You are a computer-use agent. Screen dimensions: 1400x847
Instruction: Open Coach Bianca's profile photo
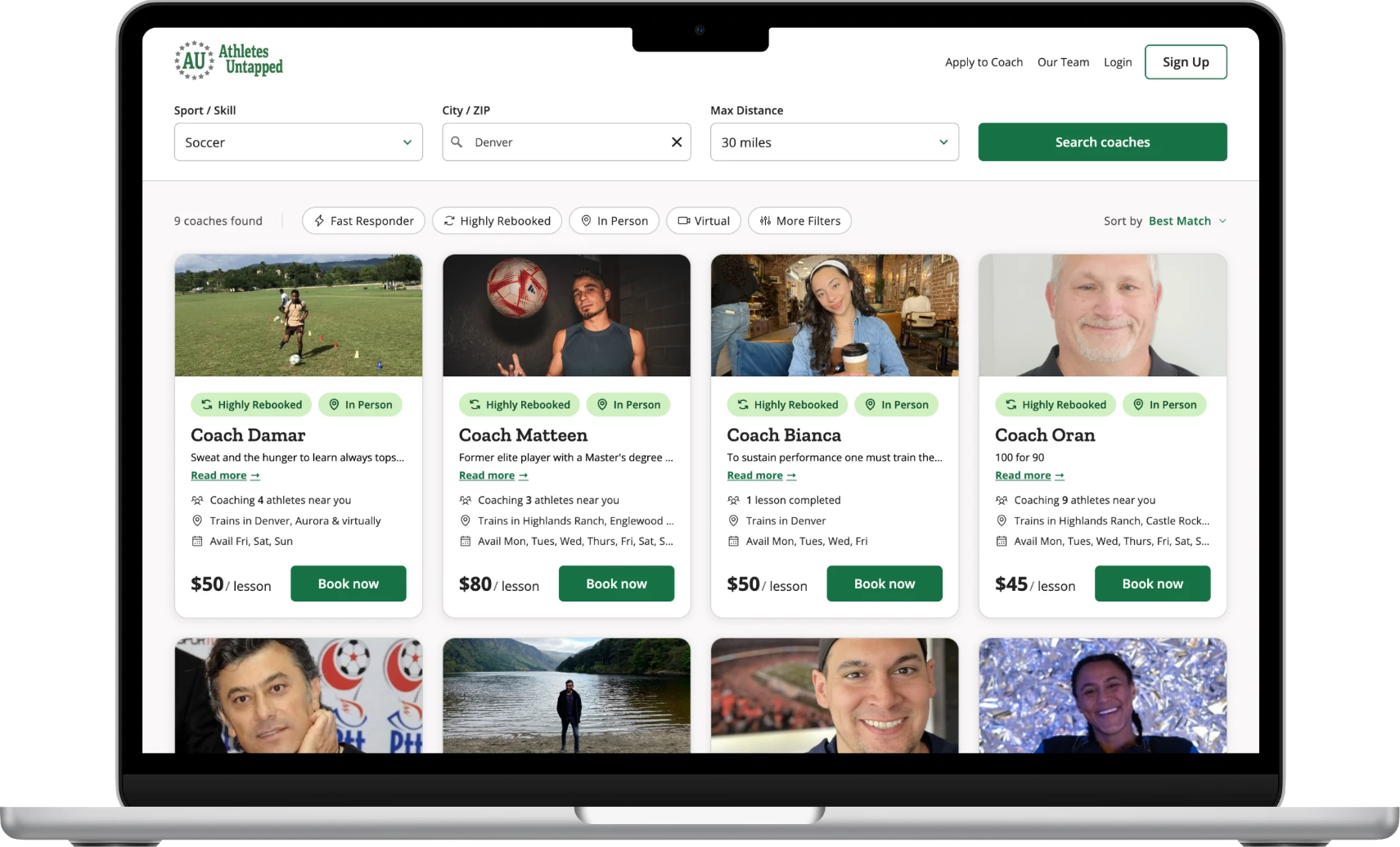click(x=834, y=315)
